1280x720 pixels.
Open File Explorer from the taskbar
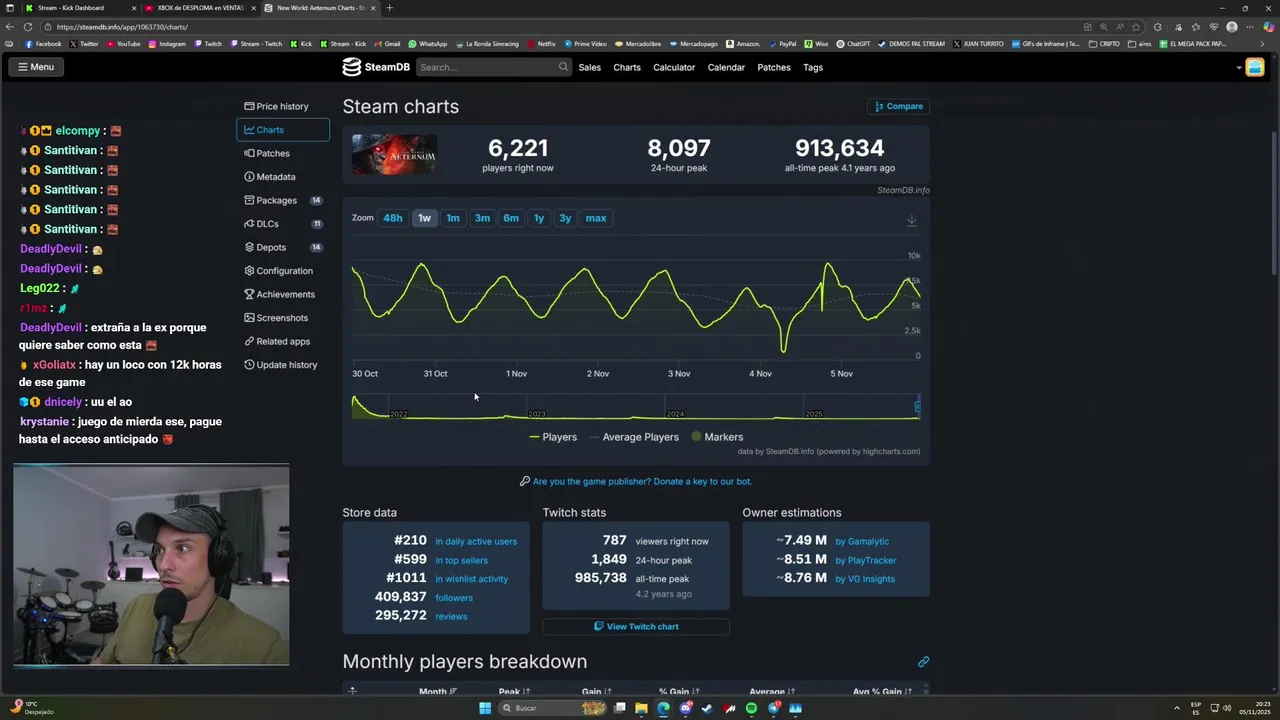coord(641,708)
